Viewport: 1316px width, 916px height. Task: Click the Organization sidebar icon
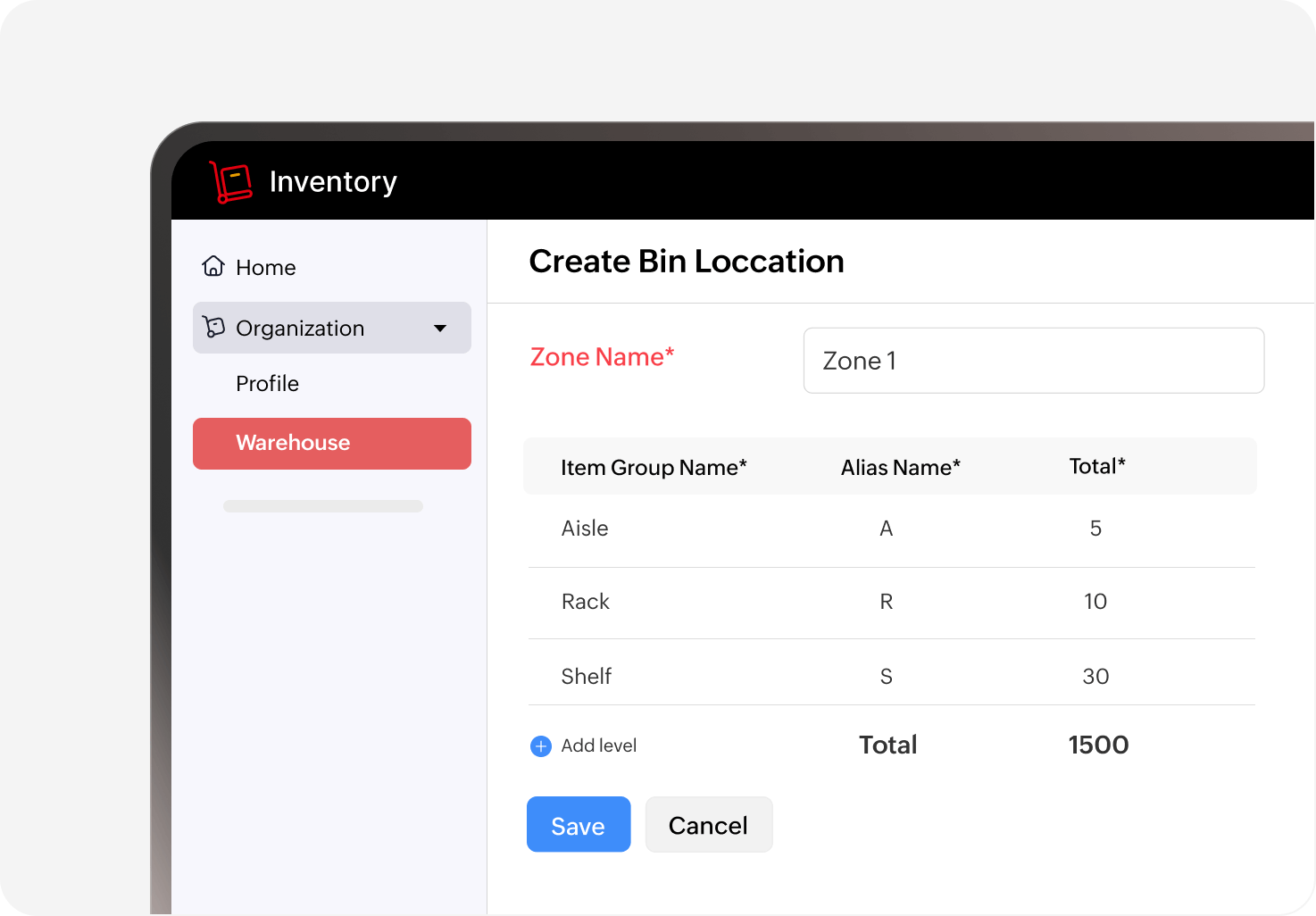(213, 327)
